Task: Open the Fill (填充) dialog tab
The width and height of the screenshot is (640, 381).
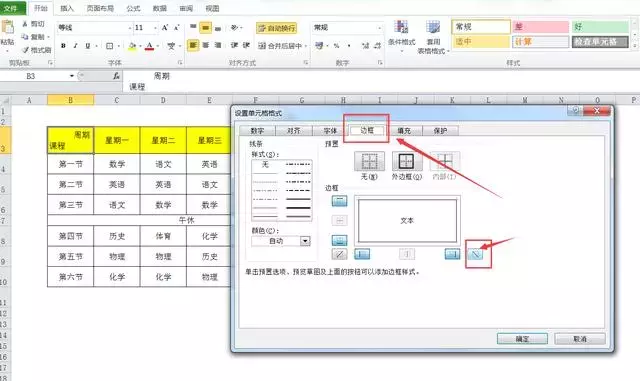Action: coord(404,131)
